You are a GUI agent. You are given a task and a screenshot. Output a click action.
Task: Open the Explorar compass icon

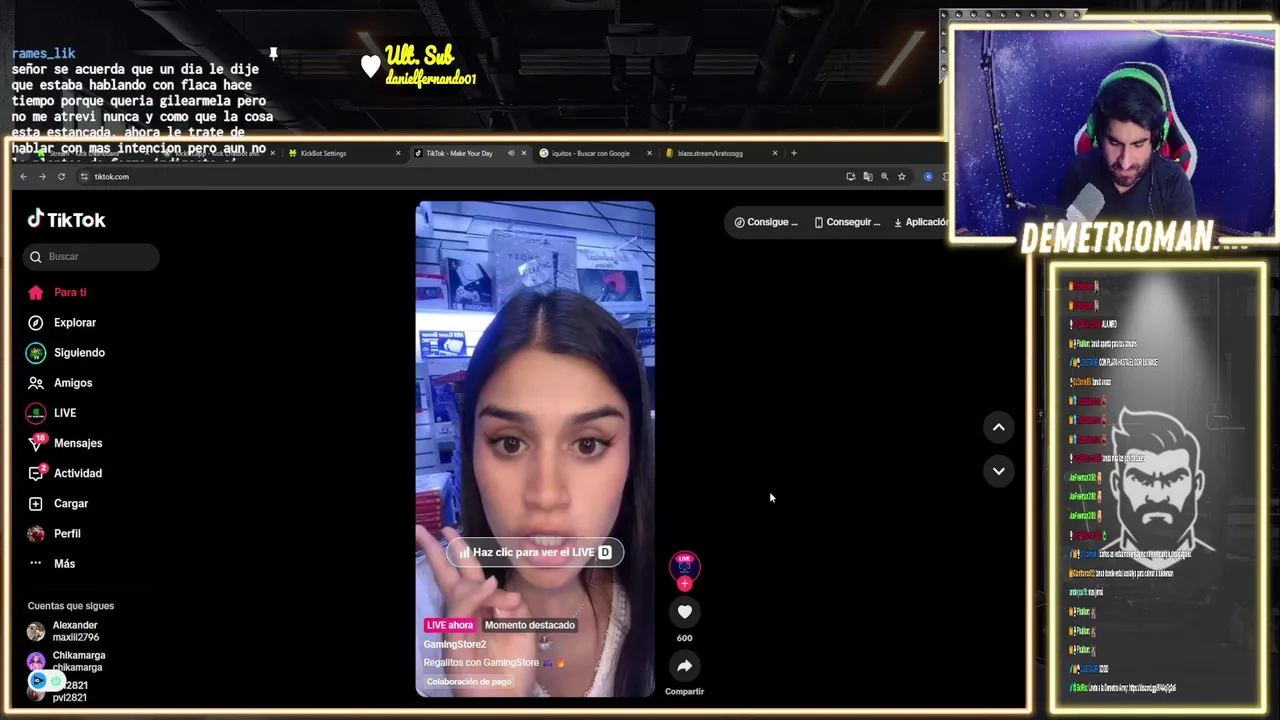click(x=36, y=322)
